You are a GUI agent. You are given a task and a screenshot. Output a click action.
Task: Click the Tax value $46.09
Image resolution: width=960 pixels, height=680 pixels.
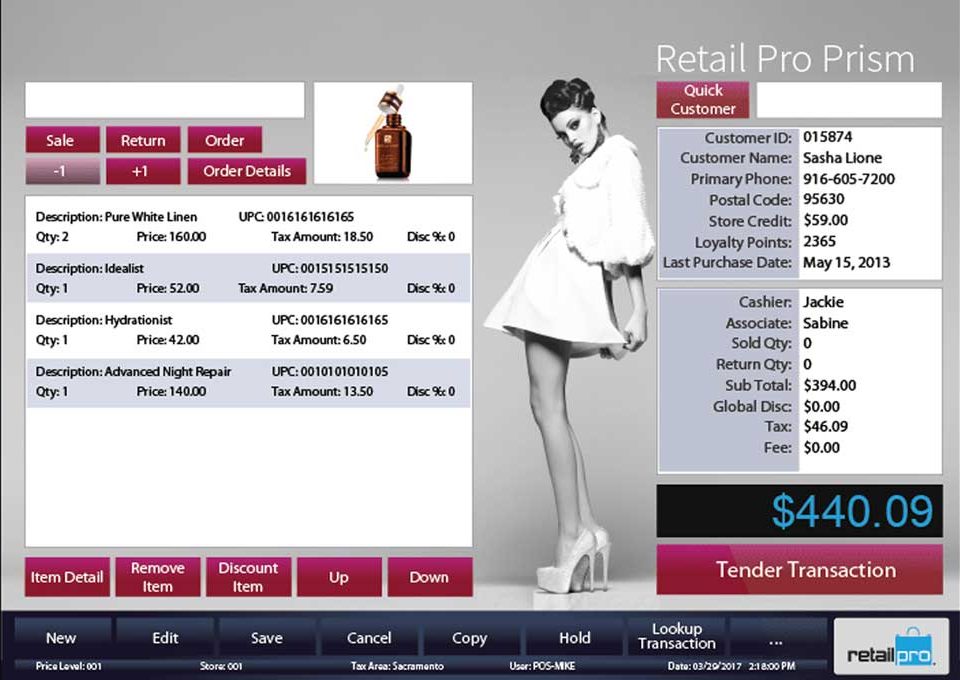click(826, 427)
